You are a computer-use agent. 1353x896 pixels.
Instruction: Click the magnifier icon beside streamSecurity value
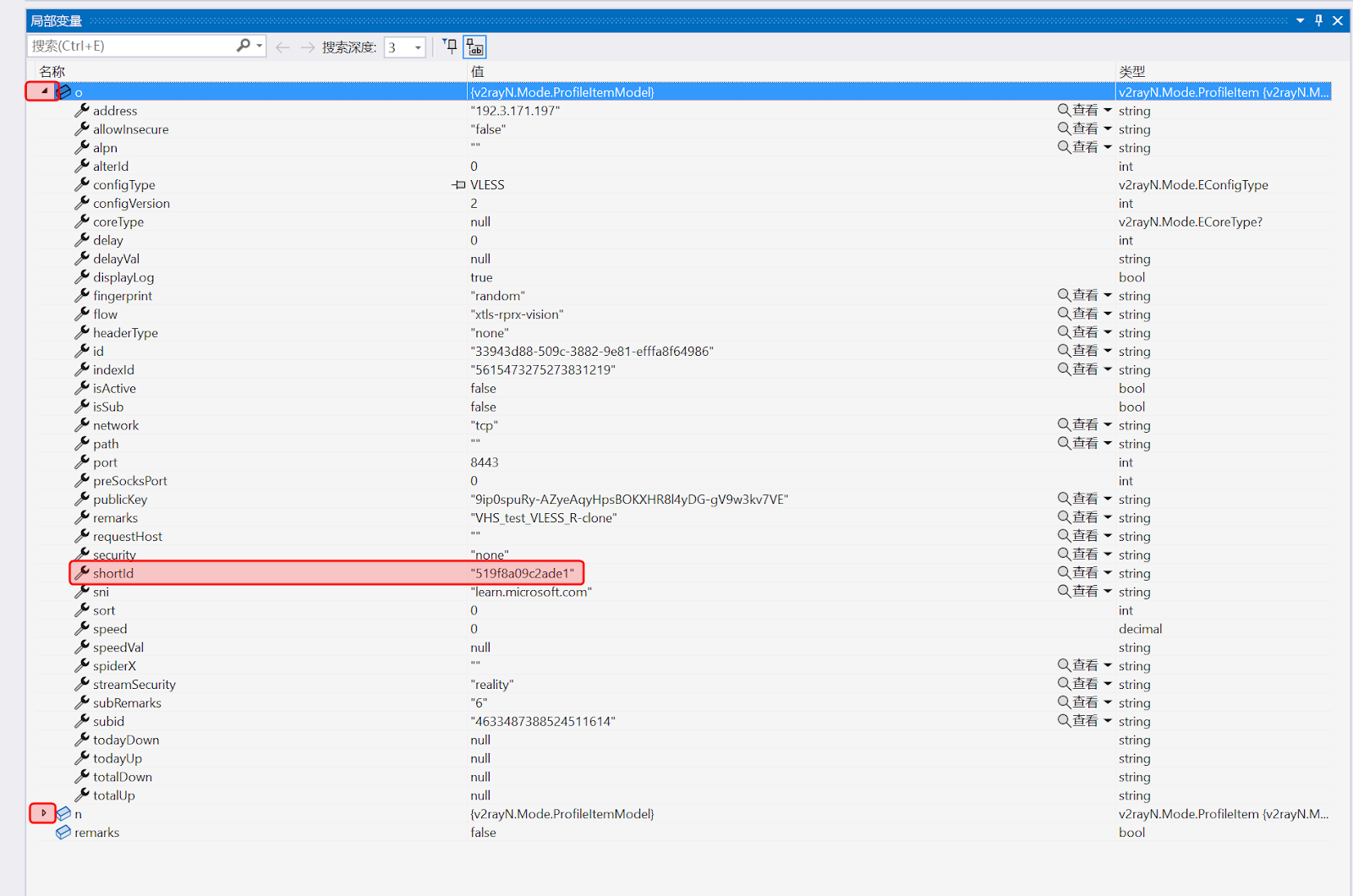(x=1064, y=684)
